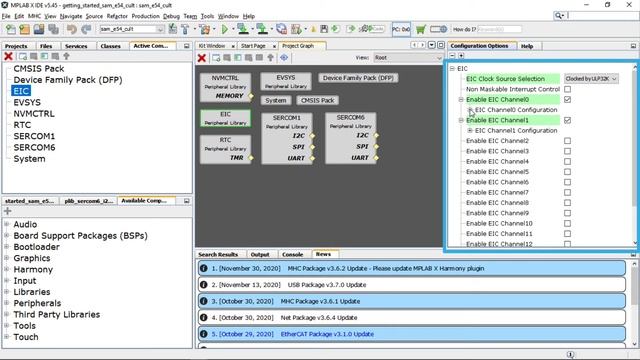640x360 pixels.
Task: Switch to the Start Page tab
Action: click(253, 46)
